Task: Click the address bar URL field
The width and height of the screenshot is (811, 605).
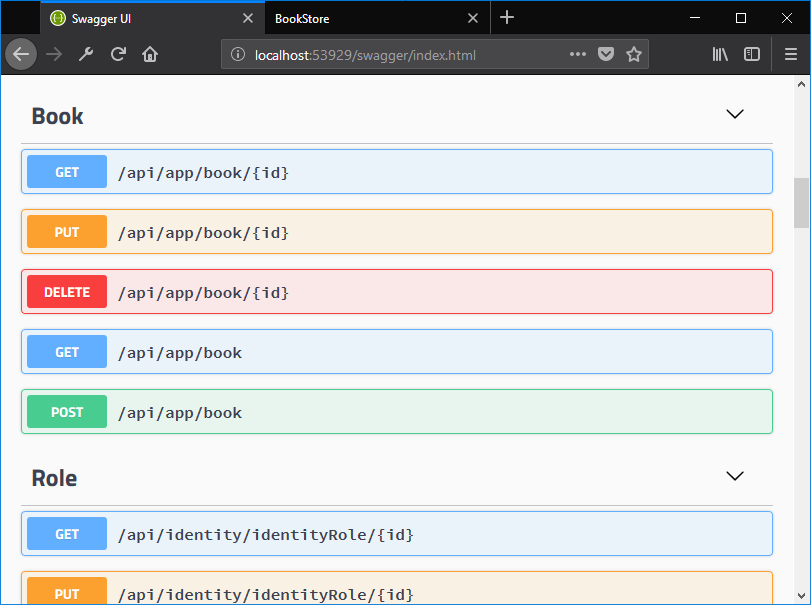Action: (x=400, y=54)
